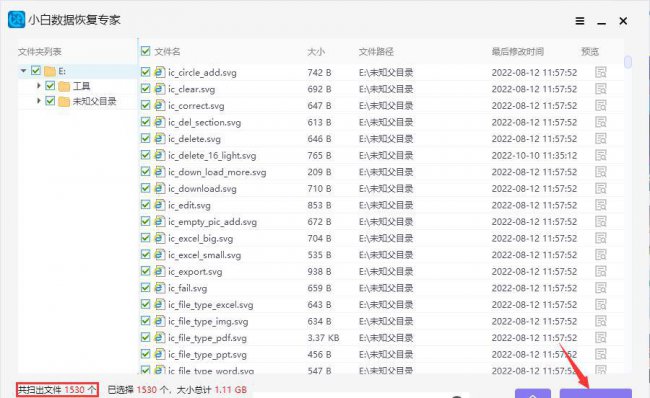Select ic_down_load_more.svg file name

click(x=217, y=172)
